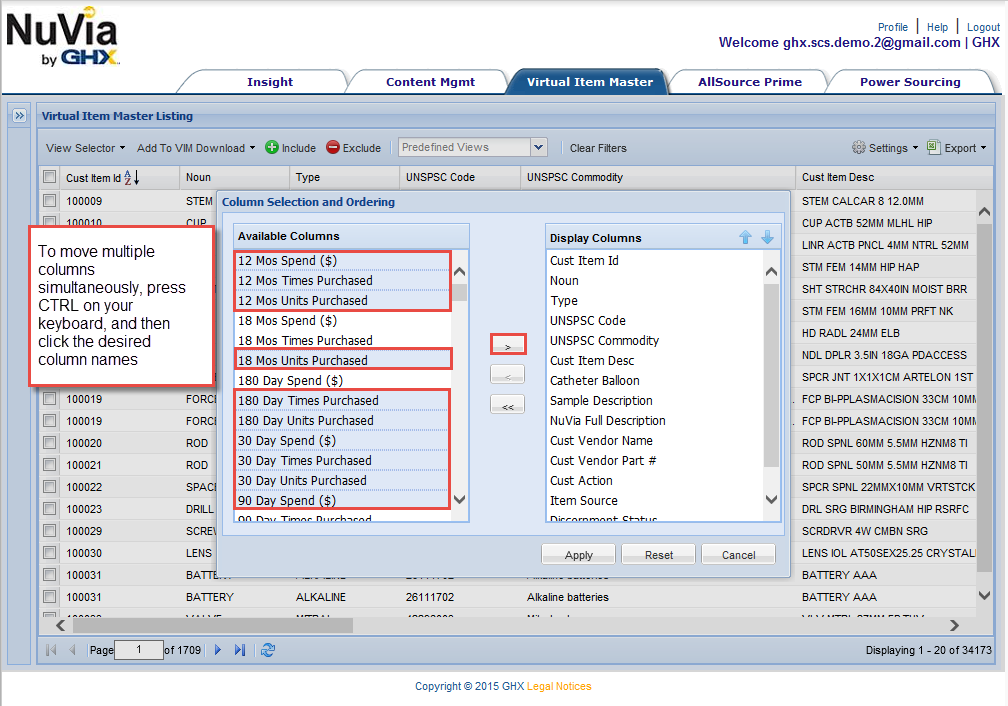Check the row 100020 checkbox
Image resolution: width=1008 pixels, height=706 pixels.
coord(50,442)
